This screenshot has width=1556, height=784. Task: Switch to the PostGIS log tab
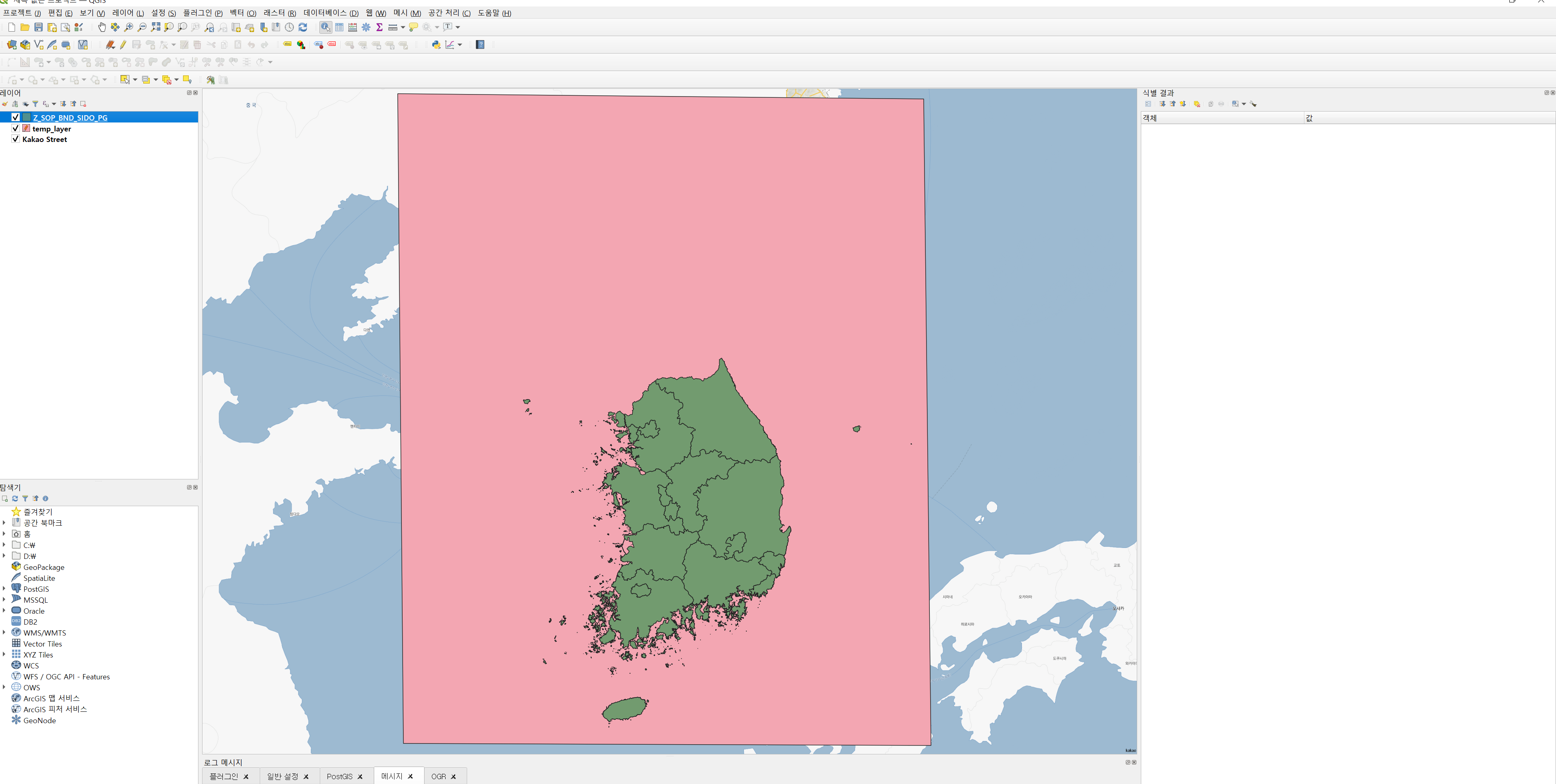339,776
